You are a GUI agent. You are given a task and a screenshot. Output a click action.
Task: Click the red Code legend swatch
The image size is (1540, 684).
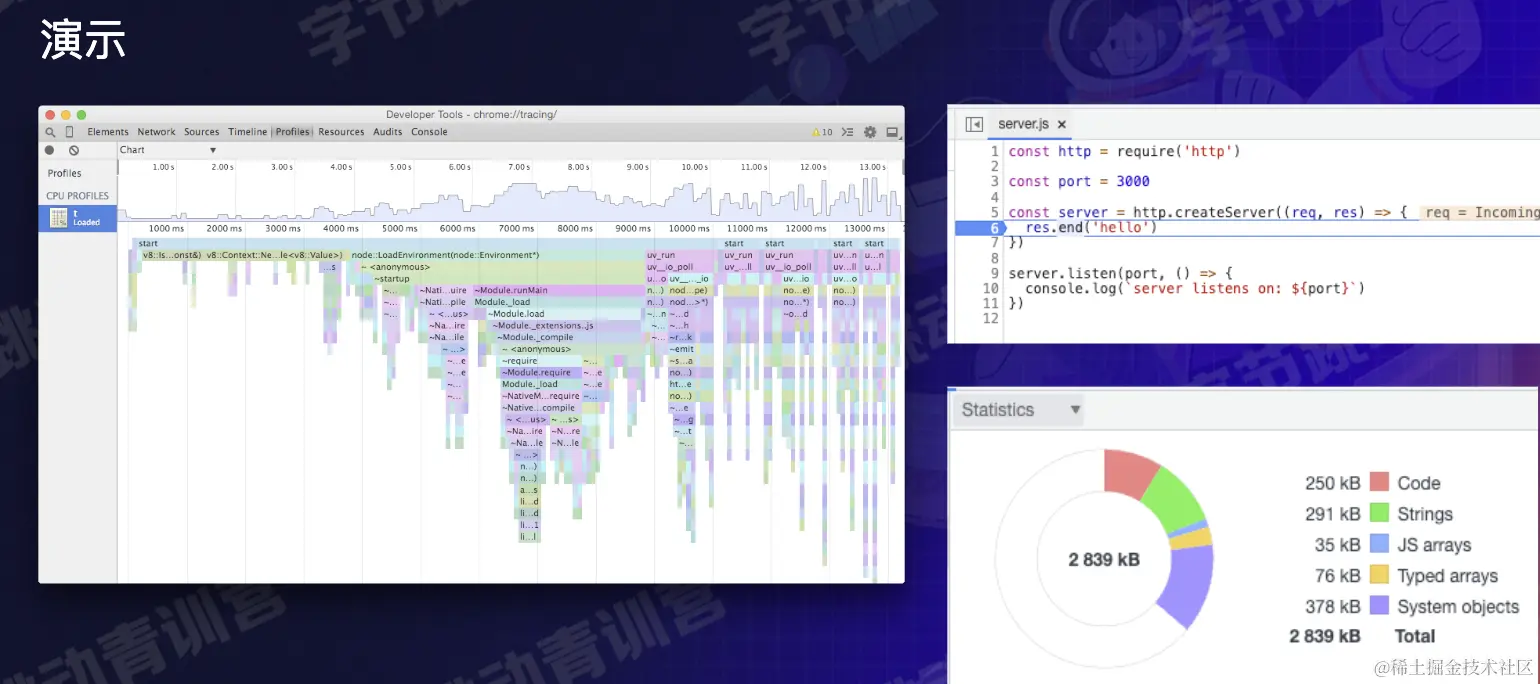(x=1379, y=482)
